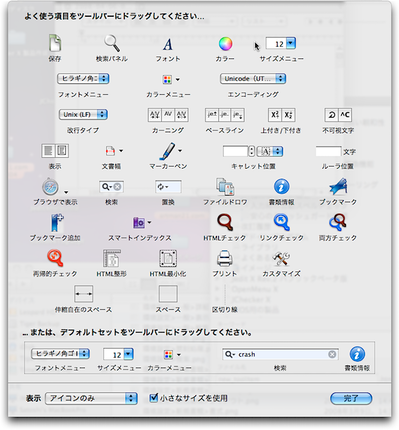
Task: Click the crash search field in default set
Action: (280, 354)
